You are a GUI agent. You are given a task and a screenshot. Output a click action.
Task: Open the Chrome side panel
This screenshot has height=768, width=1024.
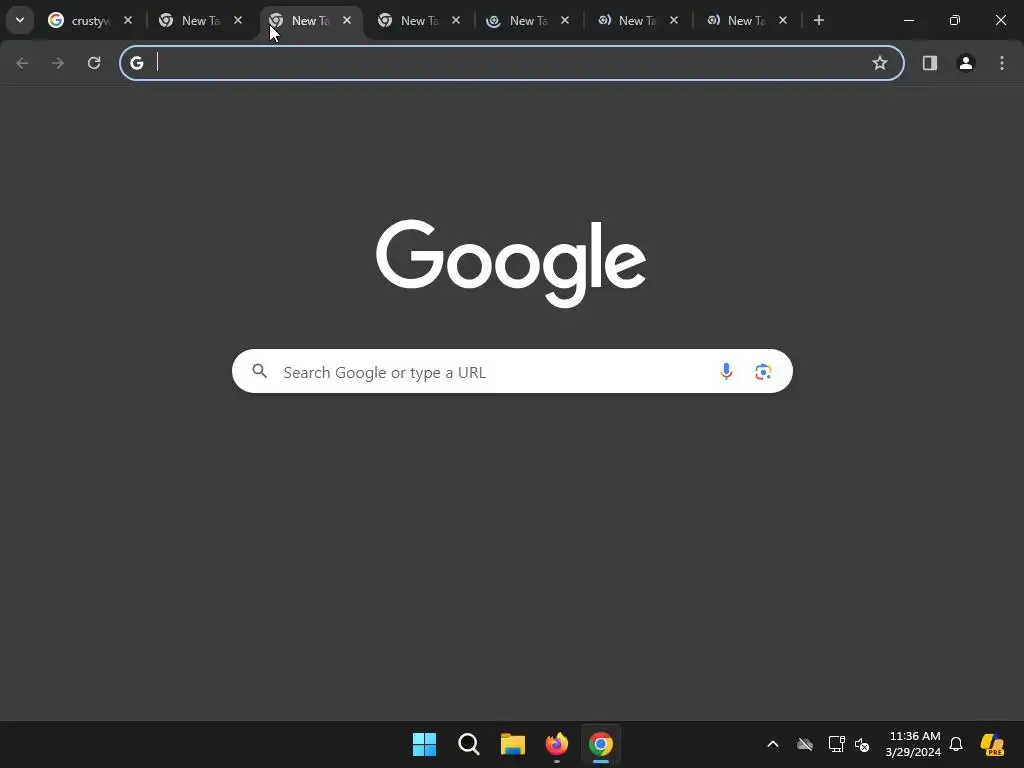[930, 63]
